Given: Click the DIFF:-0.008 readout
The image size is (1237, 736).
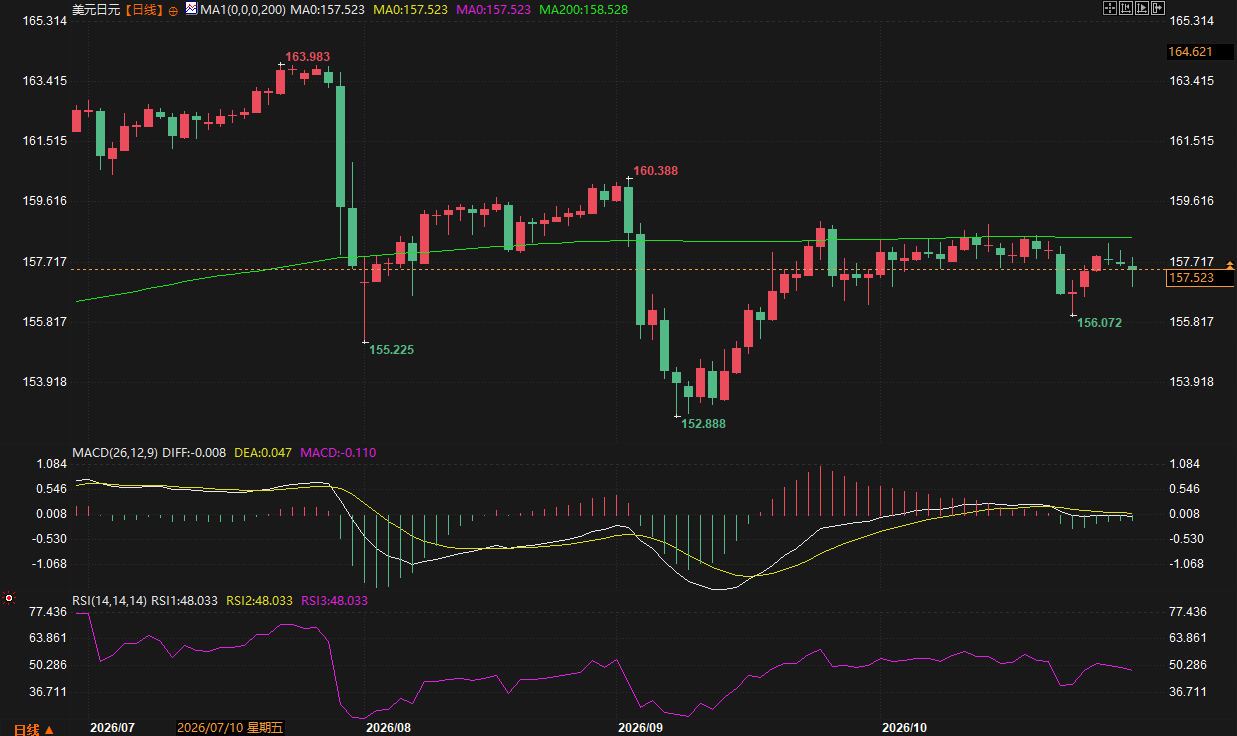Looking at the screenshot, I should [194, 453].
